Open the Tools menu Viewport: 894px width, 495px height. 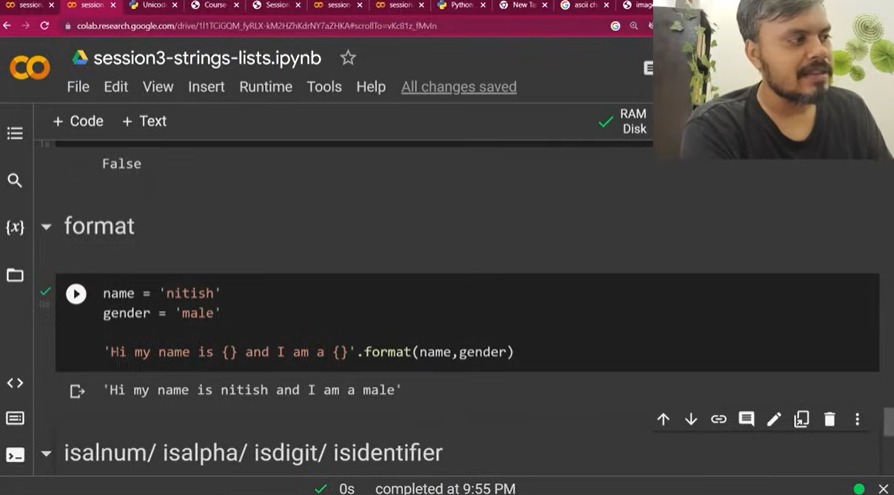point(324,87)
